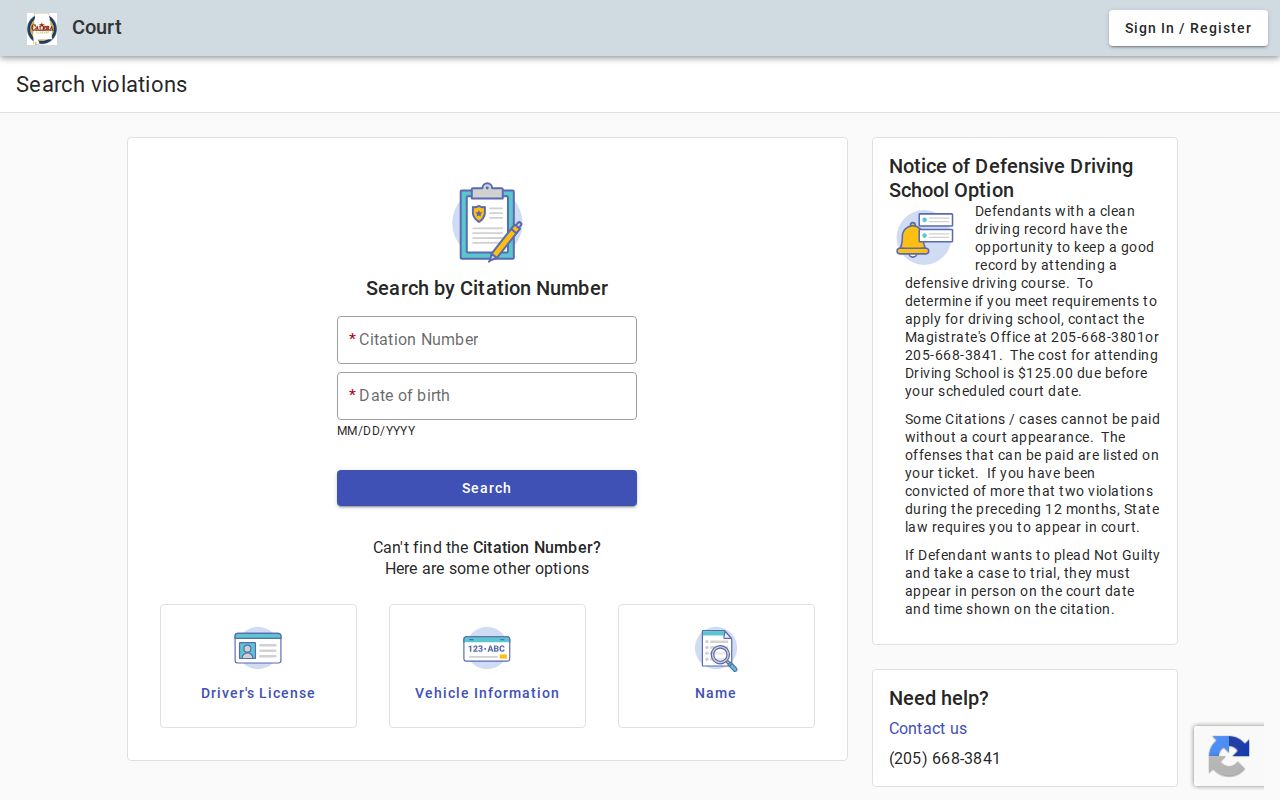Open the Contact us link
The height and width of the screenshot is (800, 1280).
click(x=928, y=728)
